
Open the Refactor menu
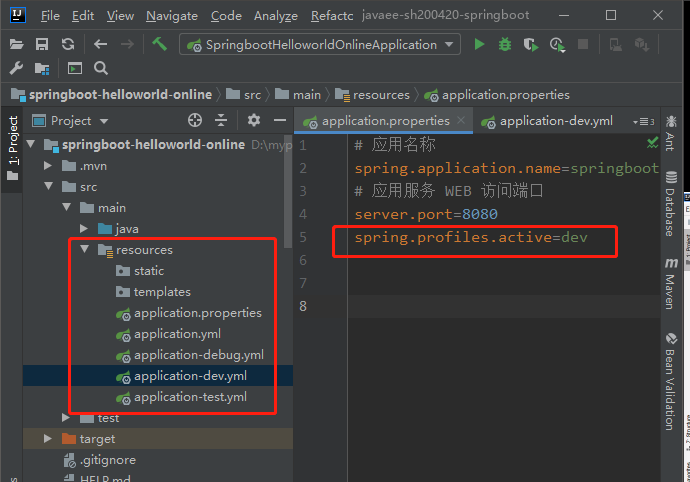click(332, 16)
